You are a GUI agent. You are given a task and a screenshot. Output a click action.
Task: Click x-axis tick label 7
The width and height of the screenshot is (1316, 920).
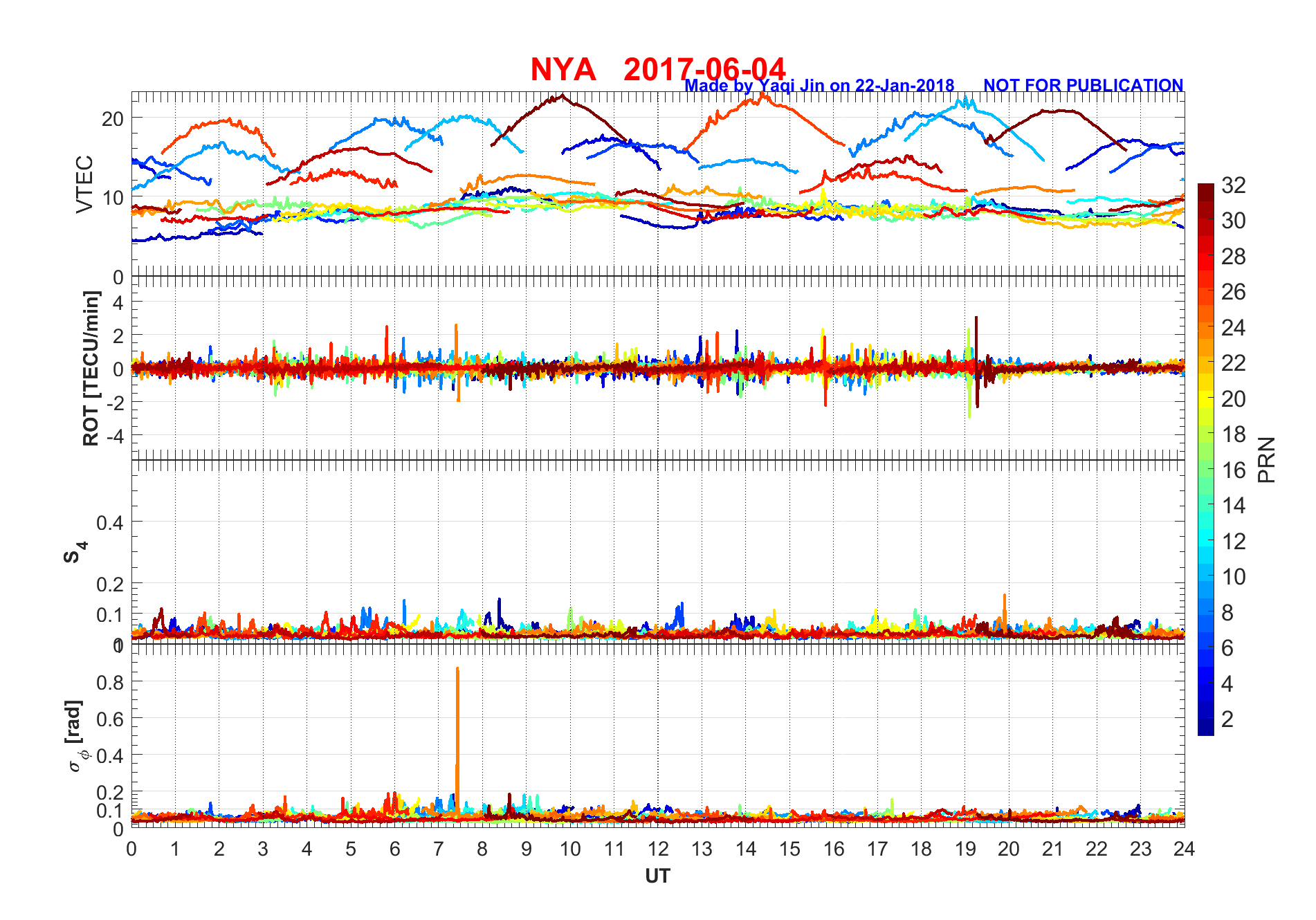pos(439,849)
